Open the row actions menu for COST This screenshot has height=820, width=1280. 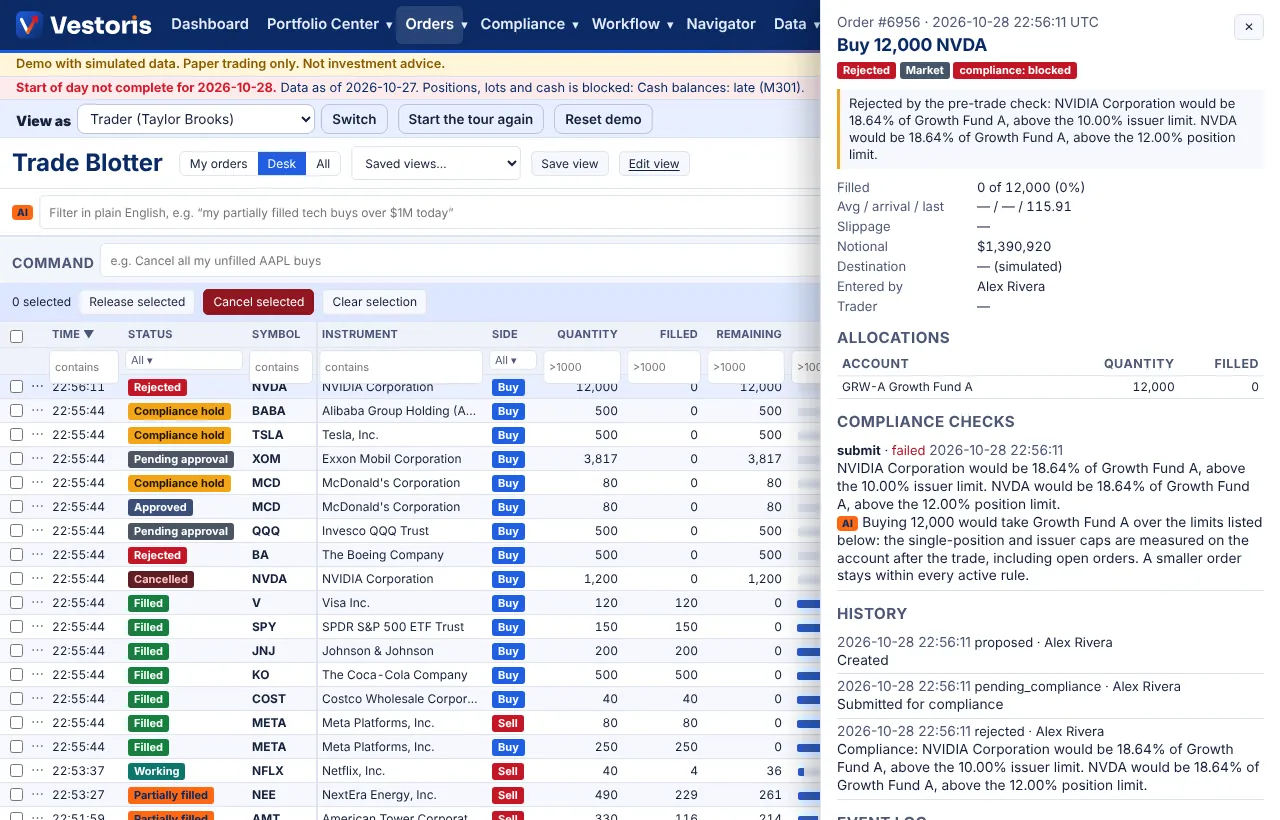tap(38, 699)
